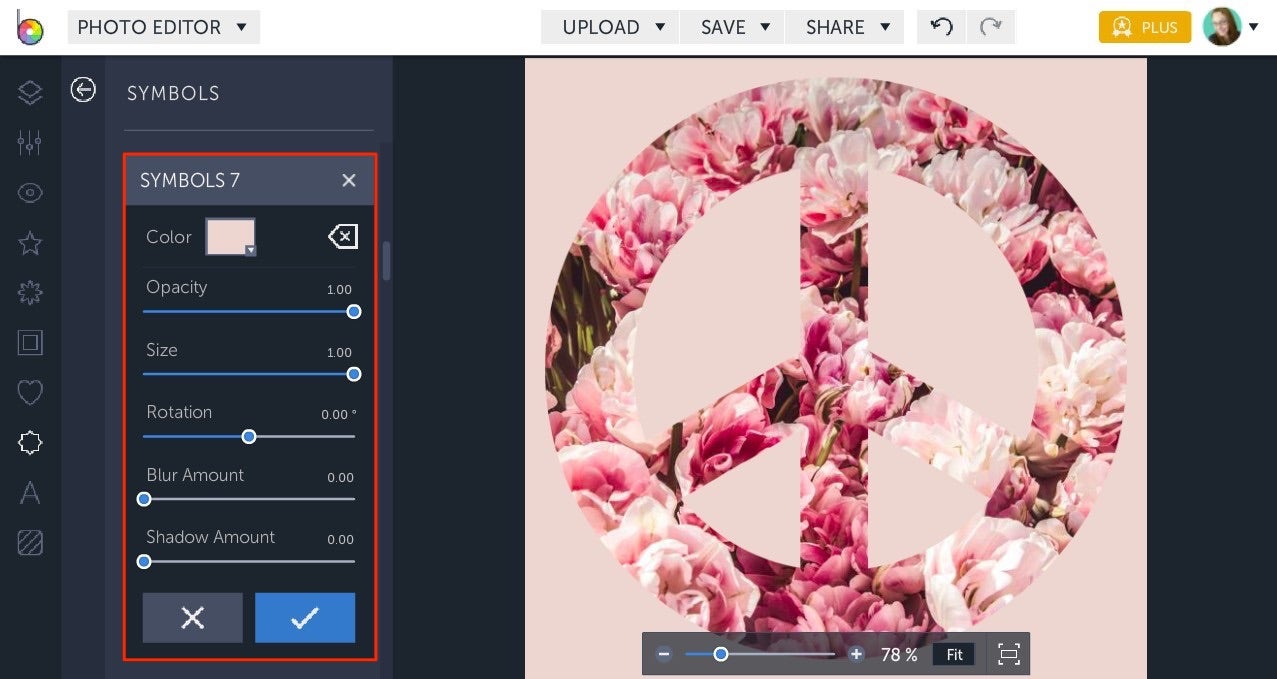Select the Touch Up star icon

coord(29,242)
